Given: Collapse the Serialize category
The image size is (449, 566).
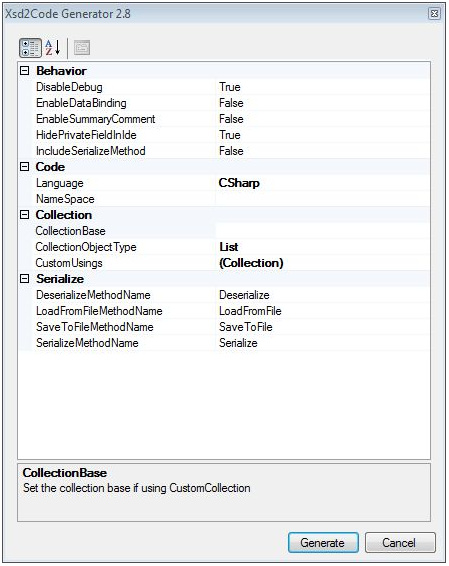Looking at the screenshot, I should click(25, 279).
